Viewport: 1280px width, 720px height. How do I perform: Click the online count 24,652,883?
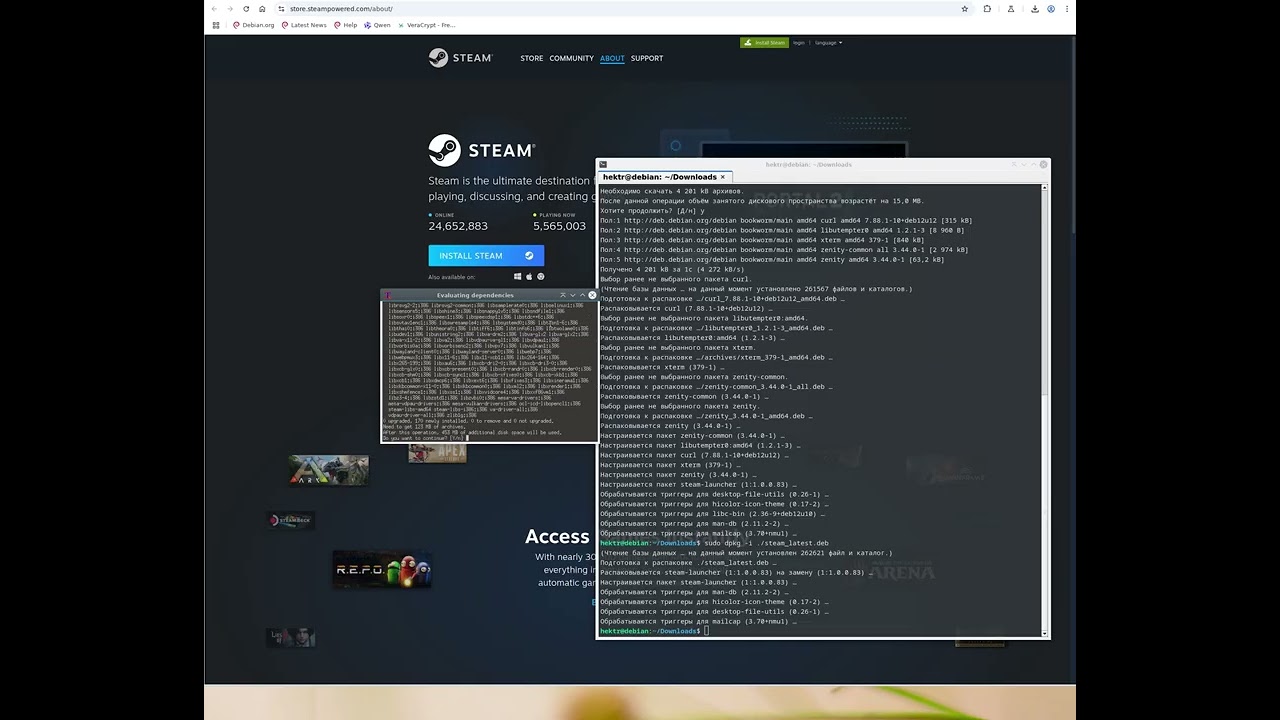(458, 226)
